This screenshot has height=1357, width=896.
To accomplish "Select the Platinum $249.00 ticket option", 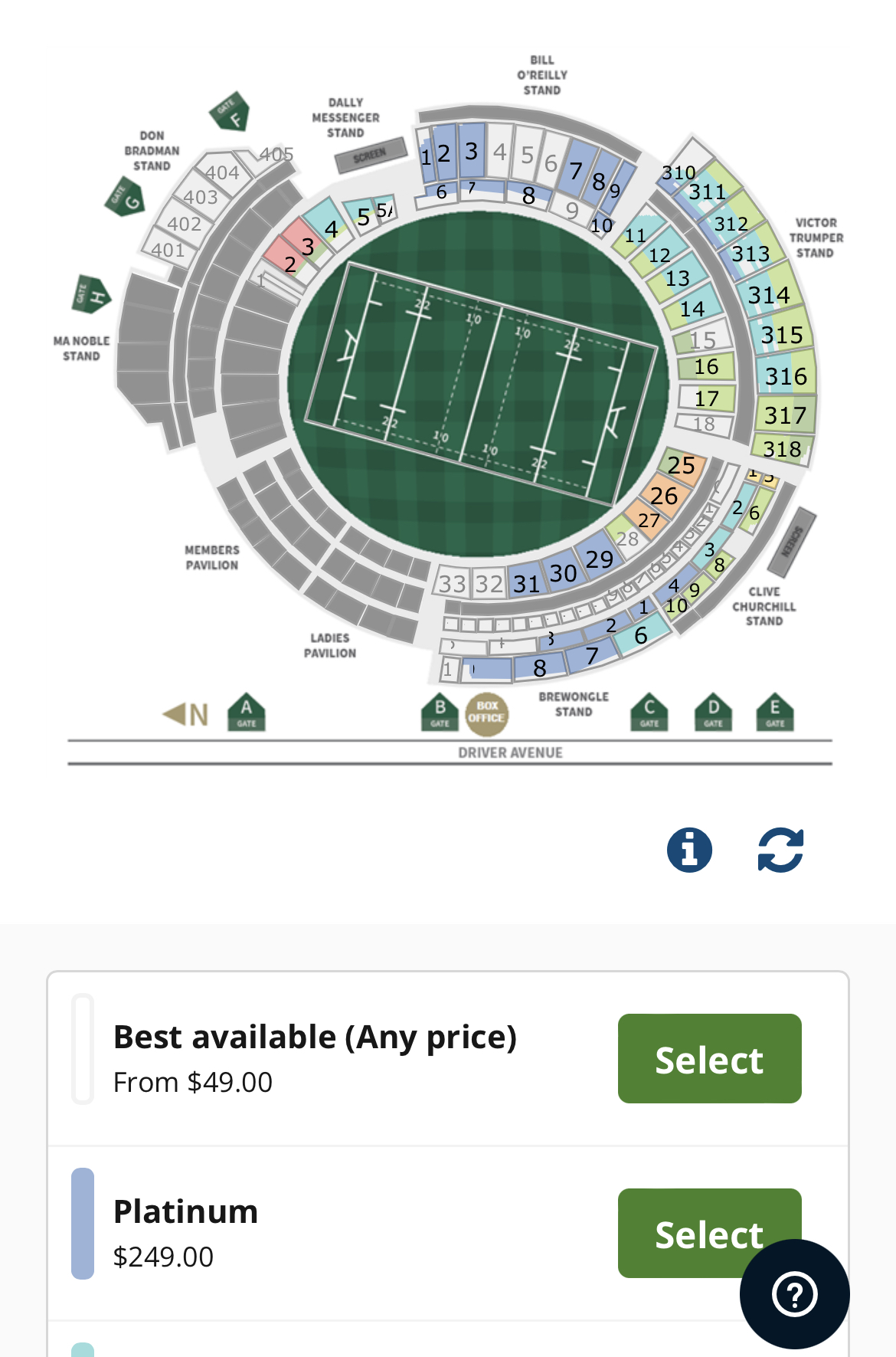I will (709, 1234).
